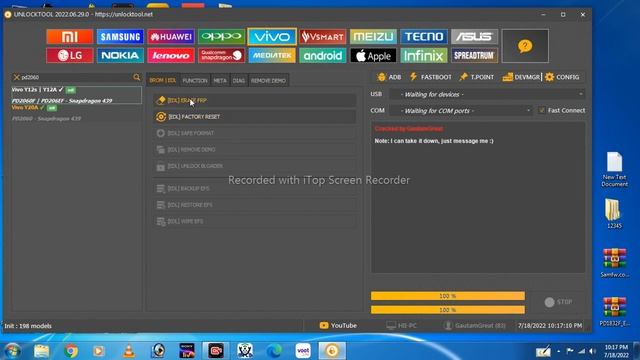Select the Meizu brand logo
The width and height of the screenshot is (640, 360).
(x=373, y=37)
